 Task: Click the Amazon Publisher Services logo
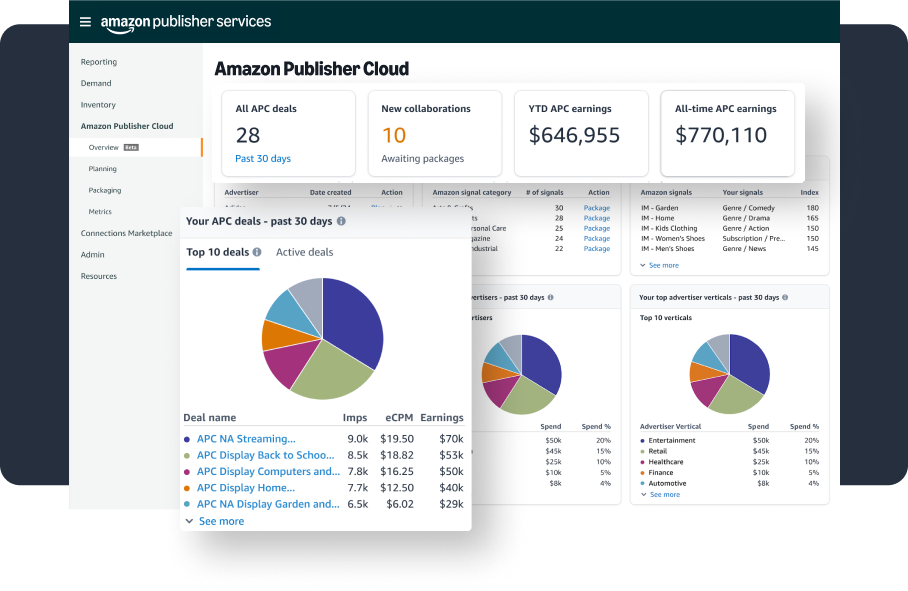point(185,21)
